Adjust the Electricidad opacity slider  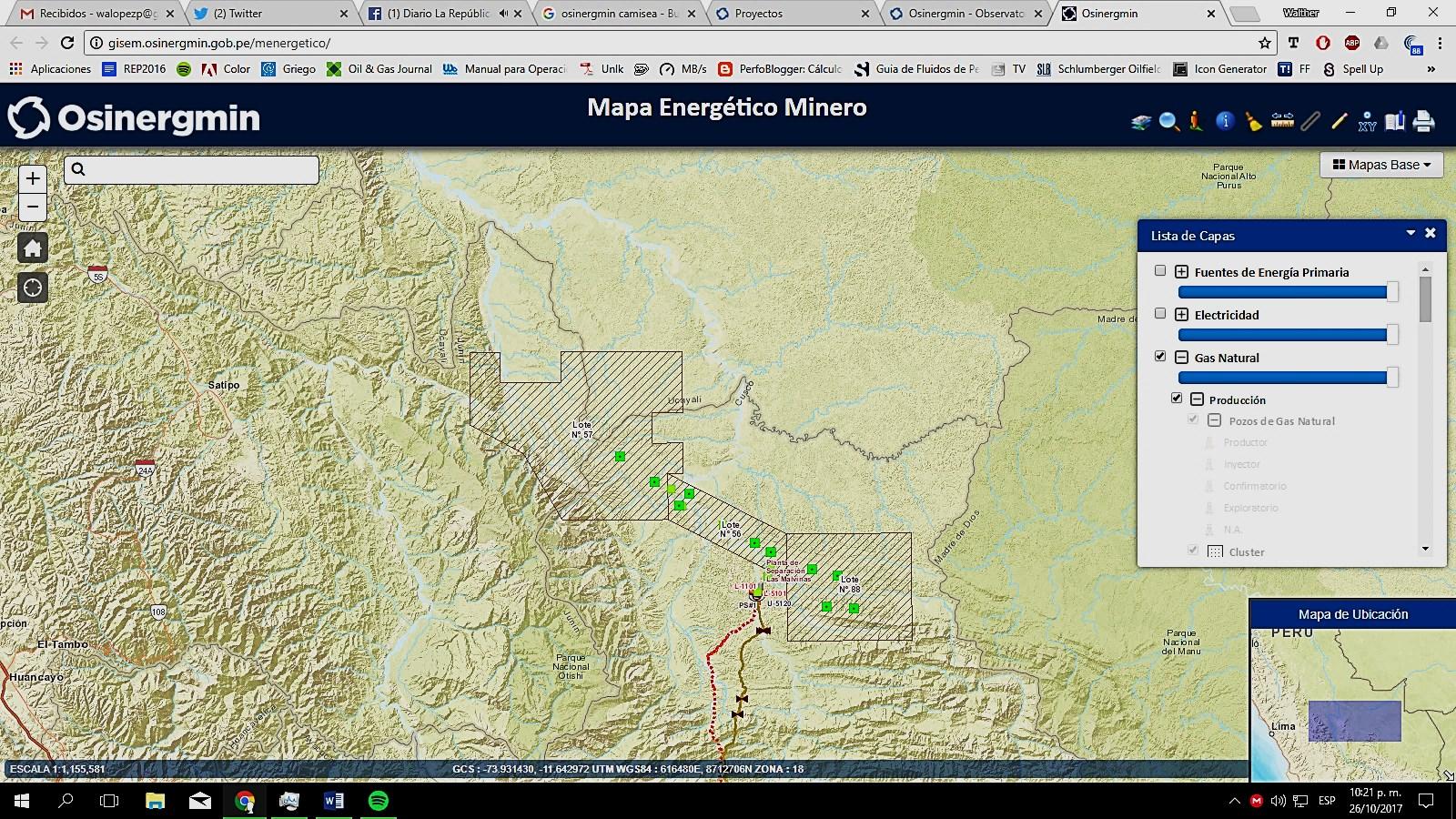click(x=1288, y=335)
